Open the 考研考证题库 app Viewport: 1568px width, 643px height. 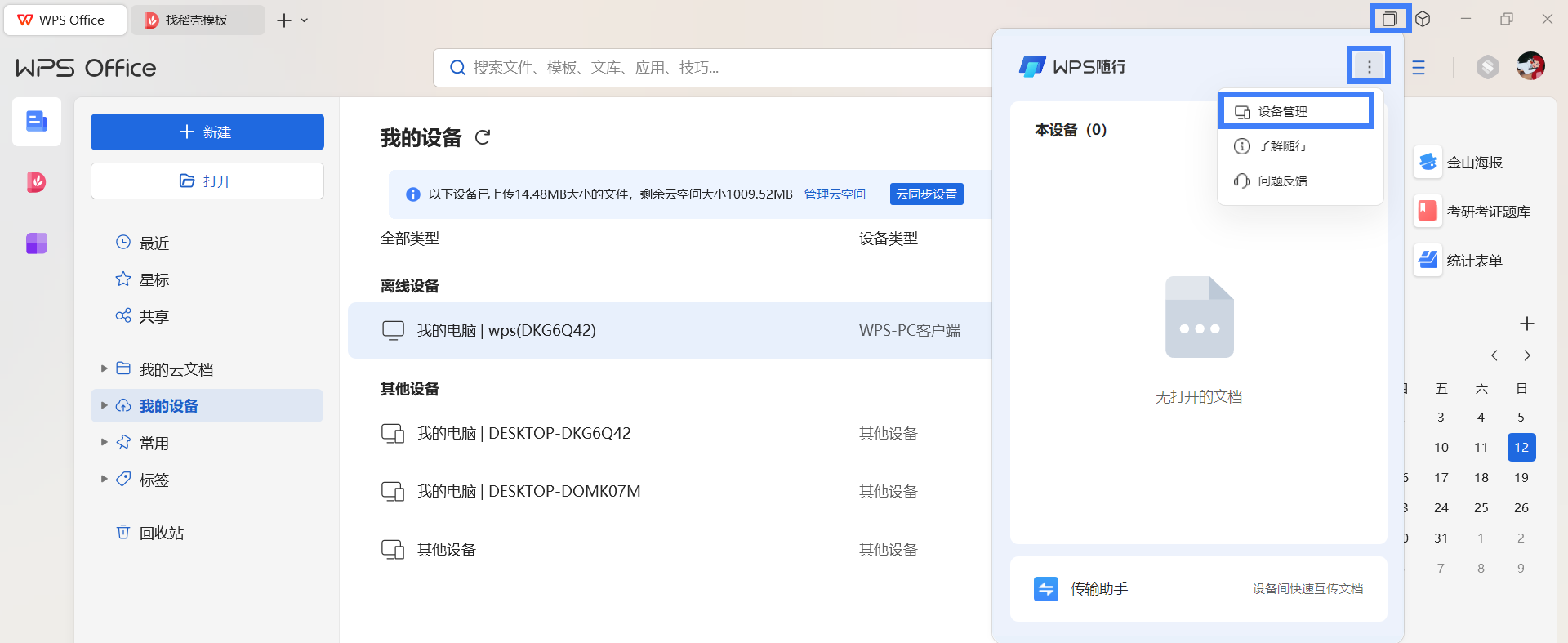pyautogui.click(x=1472, y=212)
